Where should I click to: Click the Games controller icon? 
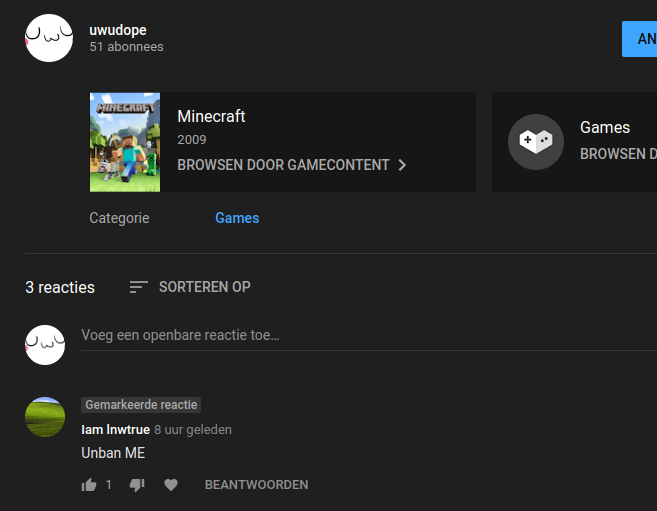pos(536,142)
